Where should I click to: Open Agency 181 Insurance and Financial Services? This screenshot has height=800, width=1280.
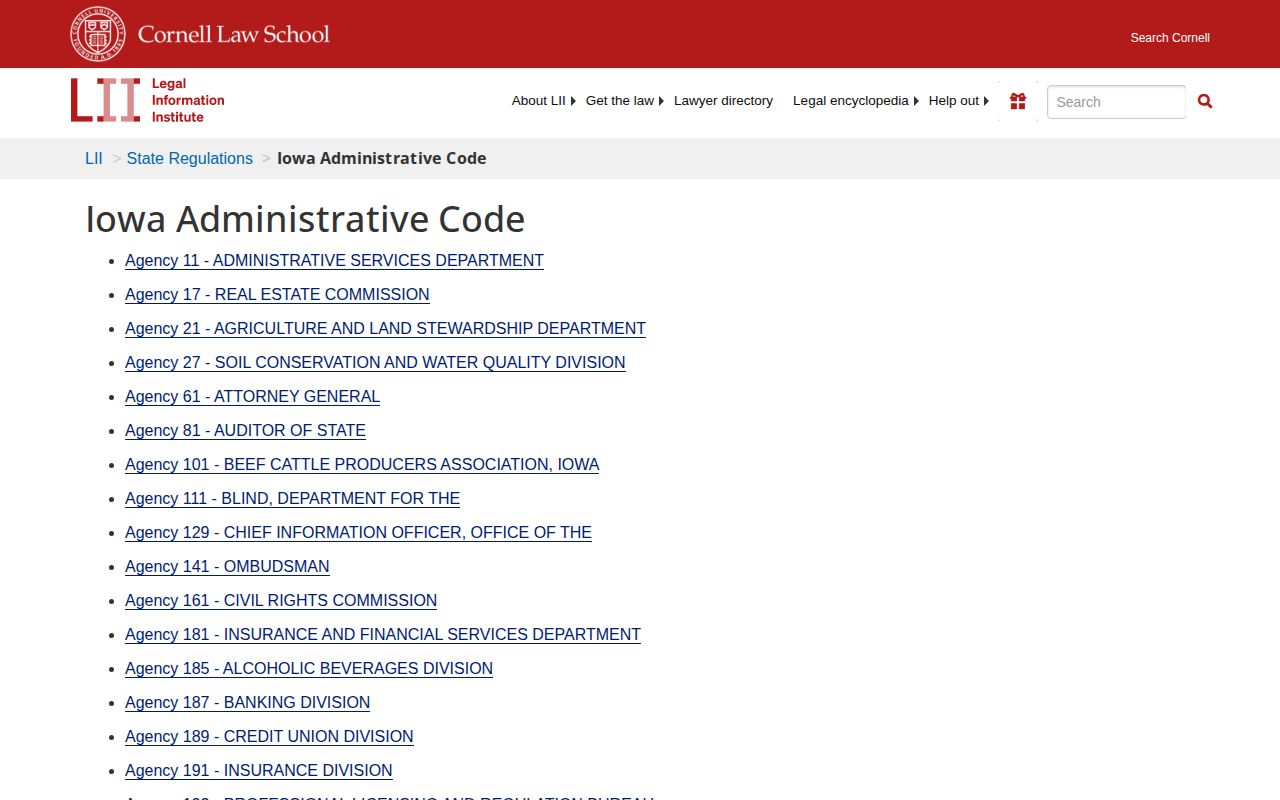coord(383,635)
